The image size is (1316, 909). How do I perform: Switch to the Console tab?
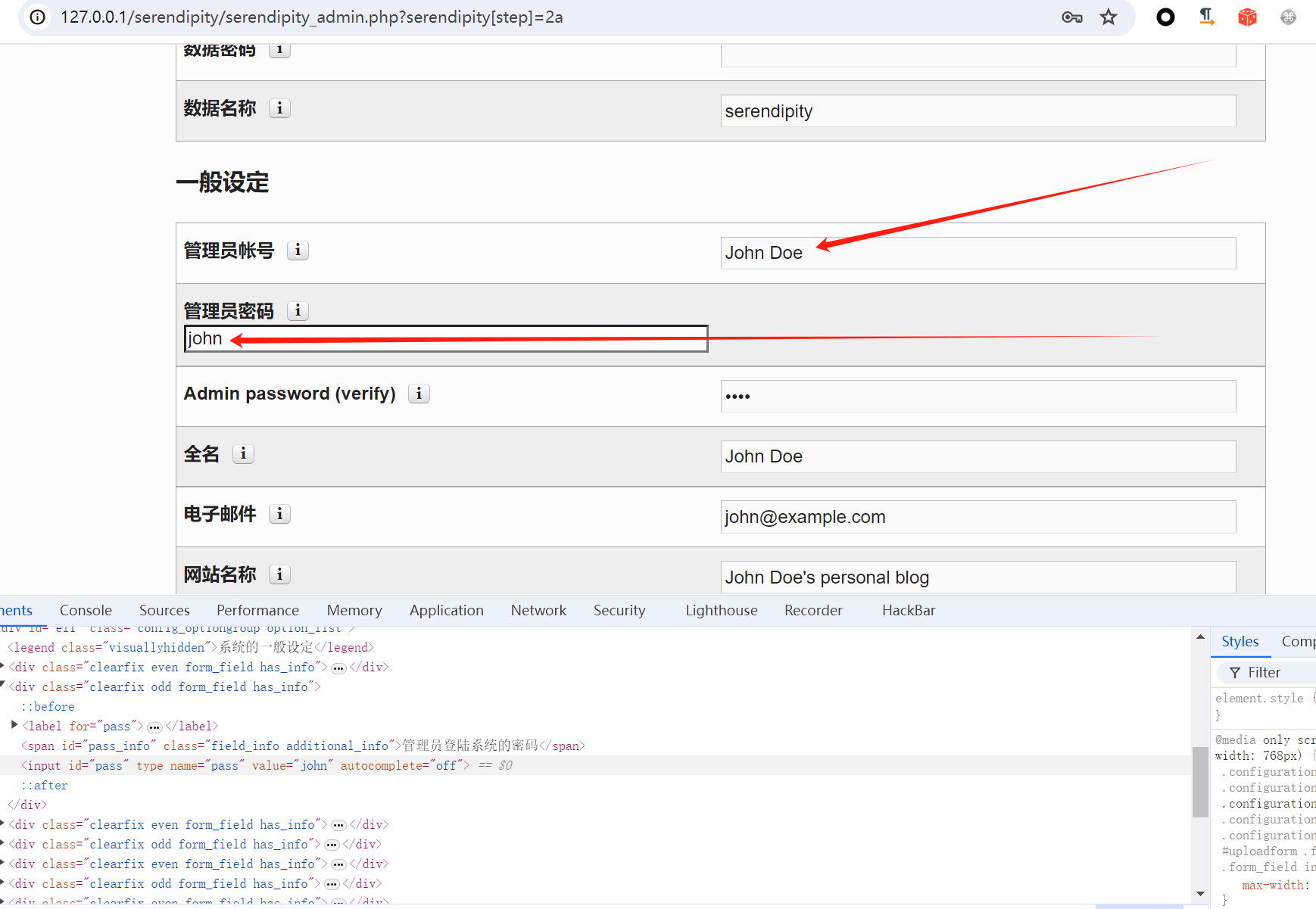86,610
